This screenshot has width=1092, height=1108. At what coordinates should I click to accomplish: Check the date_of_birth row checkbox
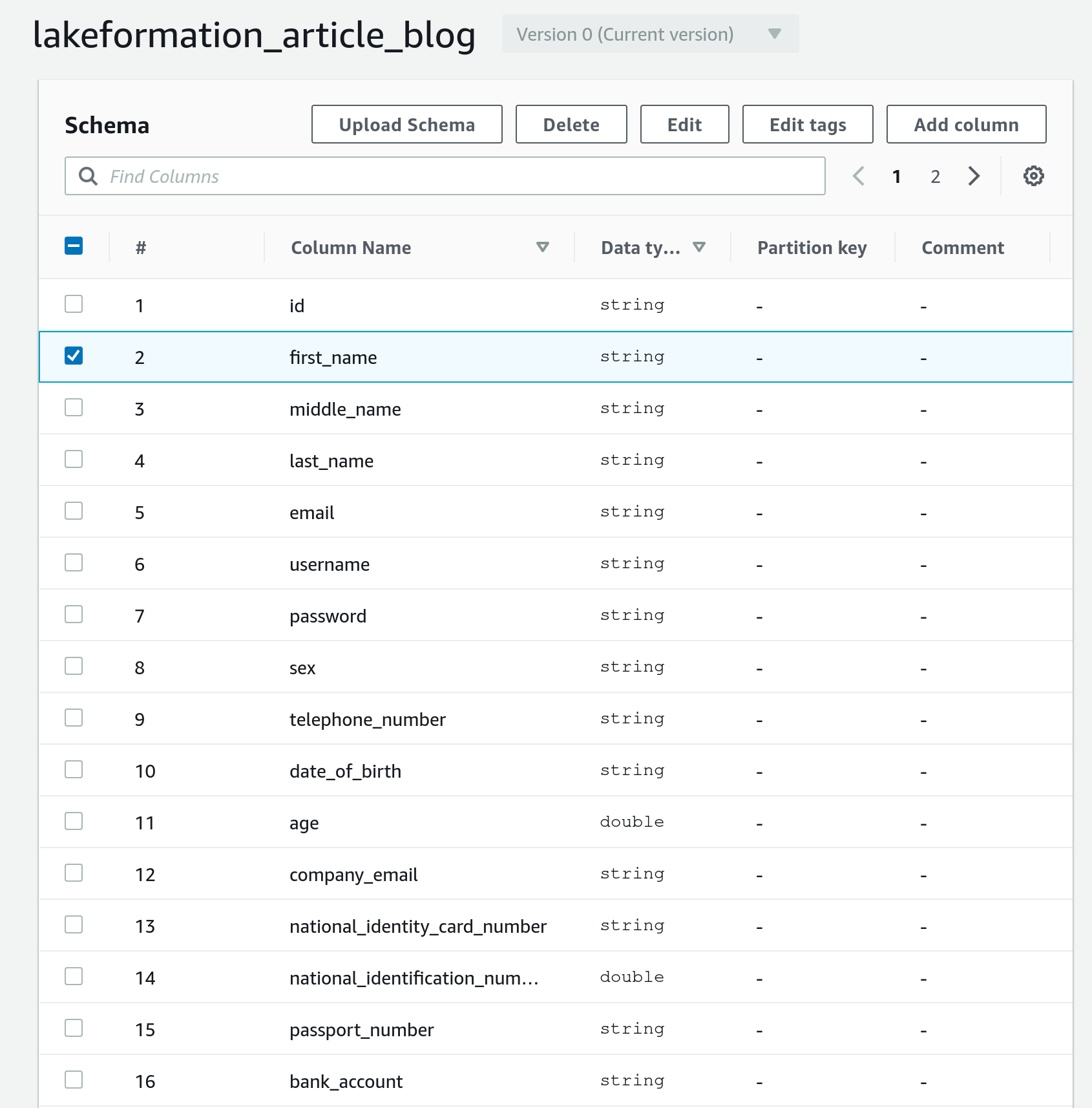(x=74, y=769)
